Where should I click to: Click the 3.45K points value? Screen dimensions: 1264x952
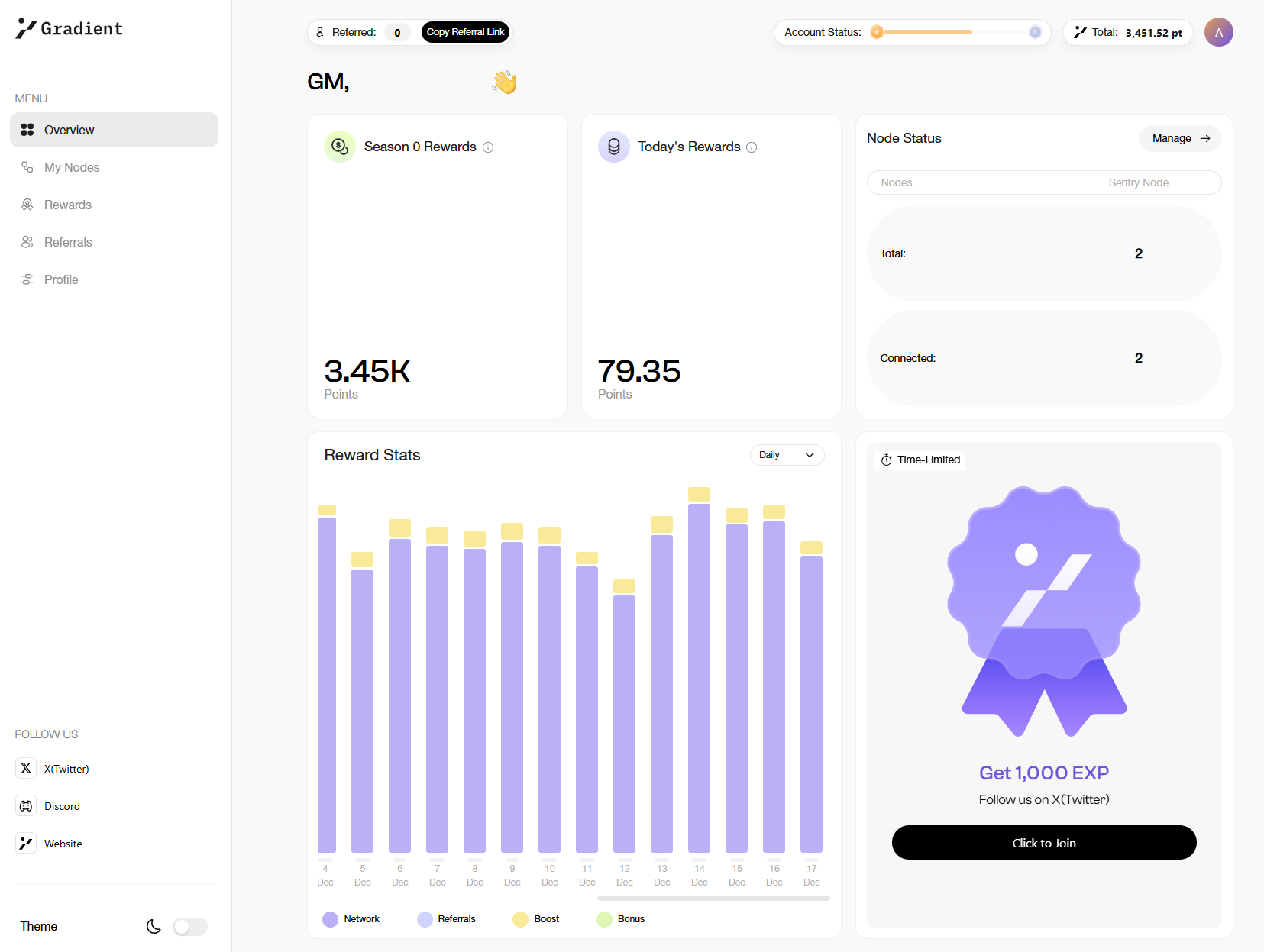(367, 372)
